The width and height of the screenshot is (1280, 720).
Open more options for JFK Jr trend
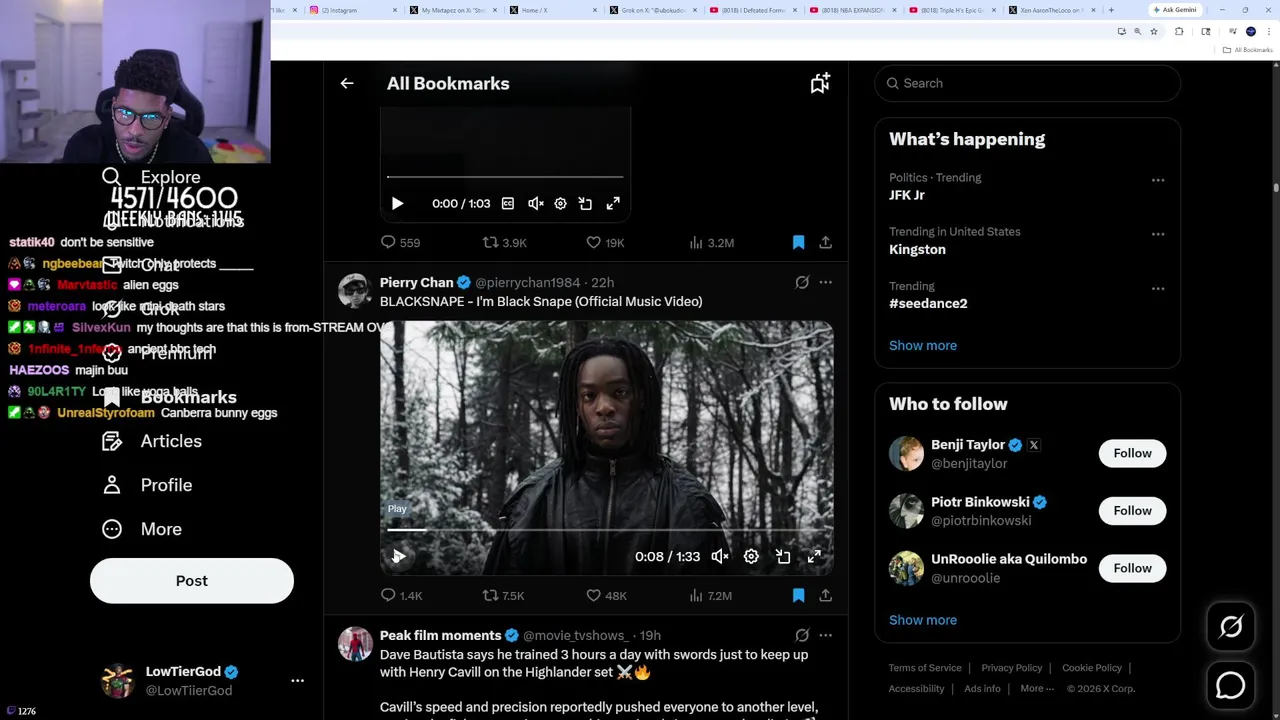pyautogui.click(x=1158, y=180)
